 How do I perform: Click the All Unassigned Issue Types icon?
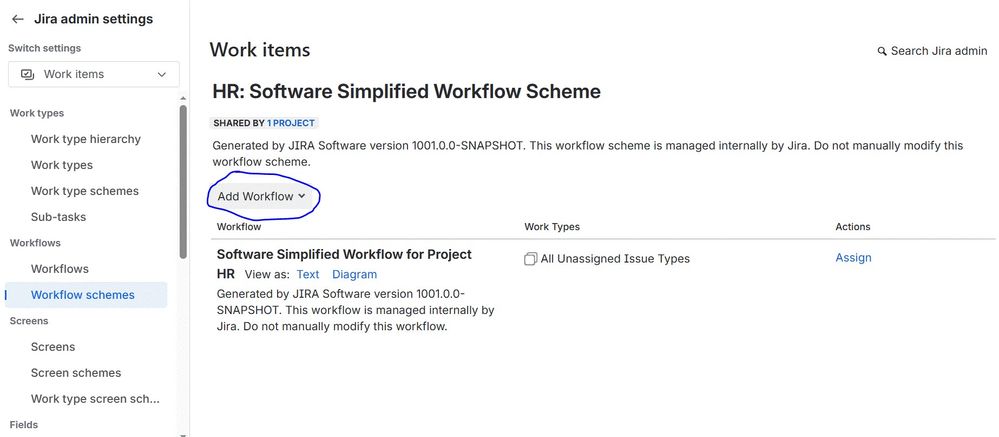tap(530, 259)
